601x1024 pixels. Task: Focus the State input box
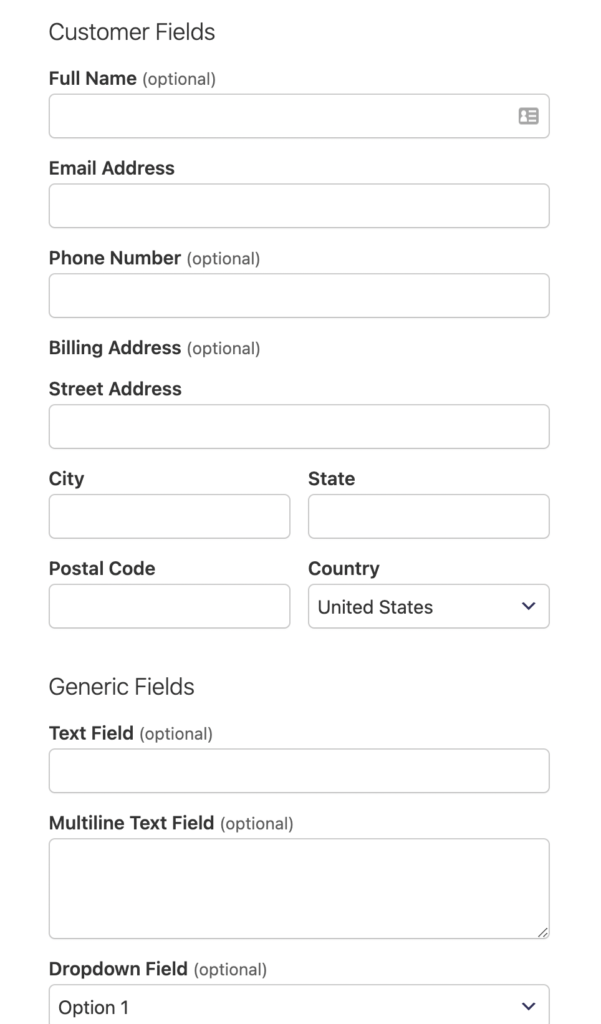point(428,516)
